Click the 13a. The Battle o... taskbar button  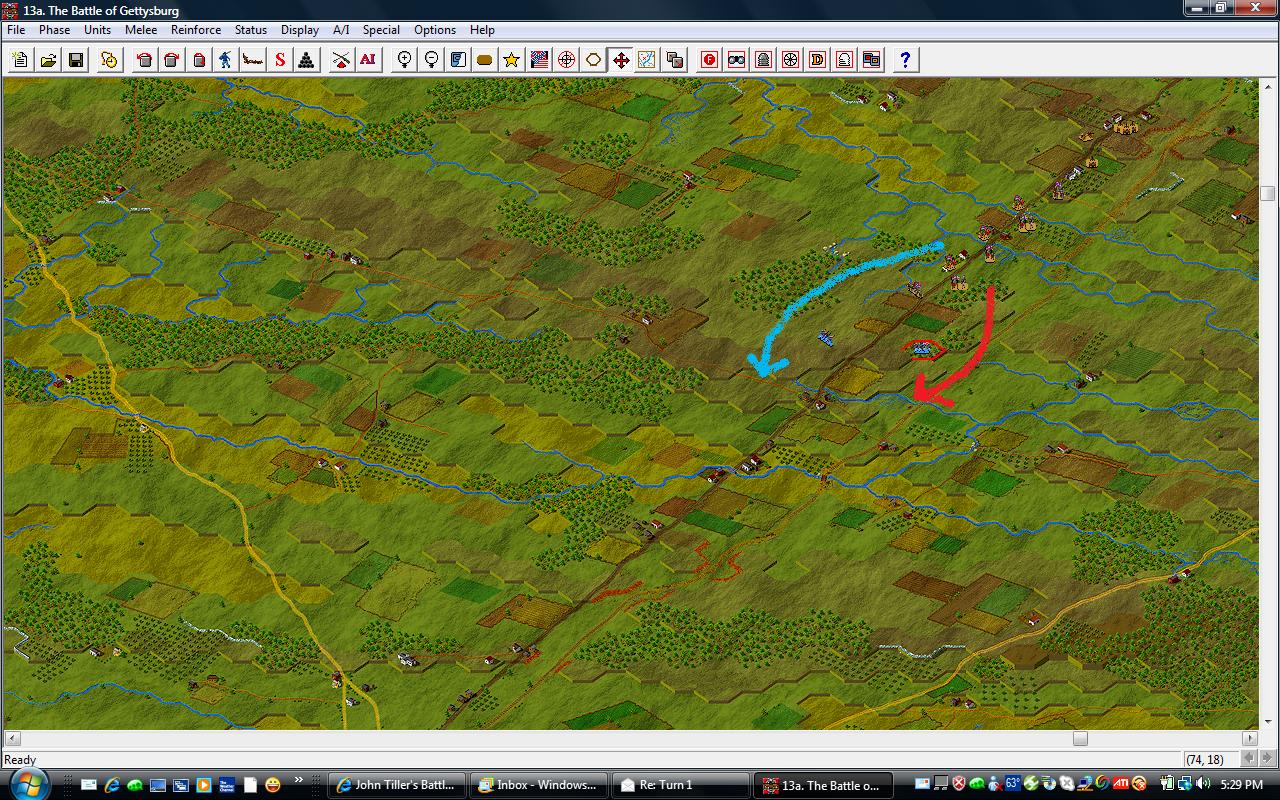click(x=821, y=785)
